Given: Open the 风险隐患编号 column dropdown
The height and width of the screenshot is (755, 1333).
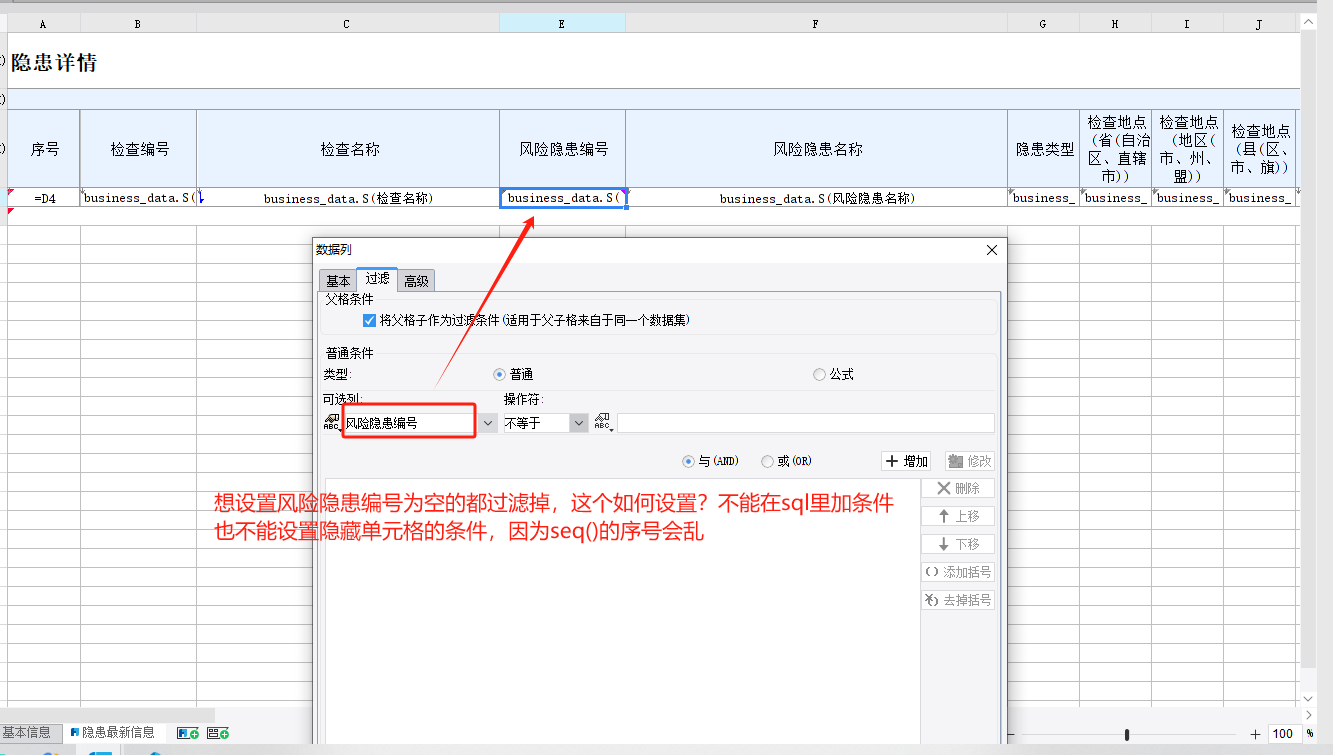Looking at the screenshot, I should [487, 423].
